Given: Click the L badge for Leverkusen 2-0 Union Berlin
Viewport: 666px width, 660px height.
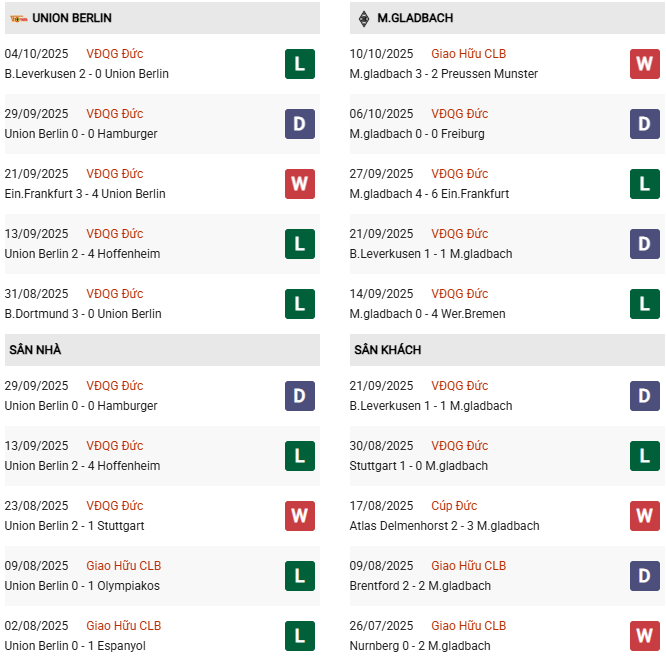Looking at the screenshot, I should [299, 64].
